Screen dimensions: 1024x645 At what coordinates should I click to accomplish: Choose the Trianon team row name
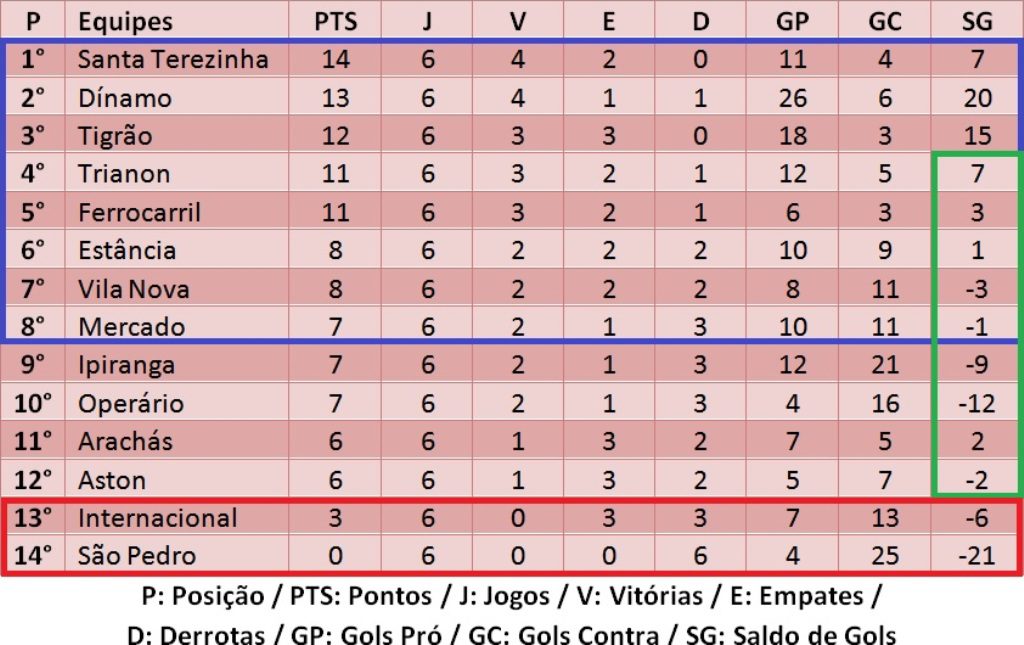124,174
